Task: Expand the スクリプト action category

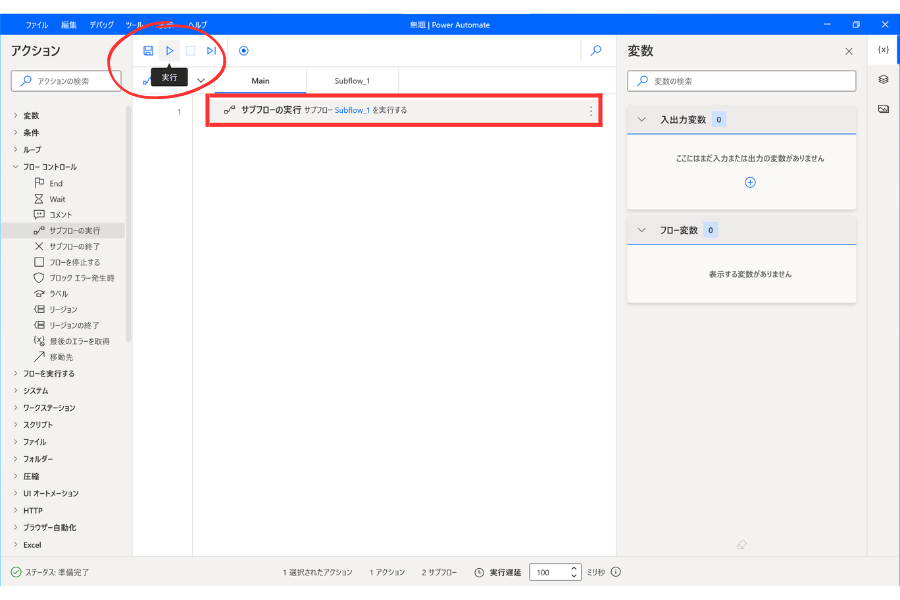Action: (15, 425)
